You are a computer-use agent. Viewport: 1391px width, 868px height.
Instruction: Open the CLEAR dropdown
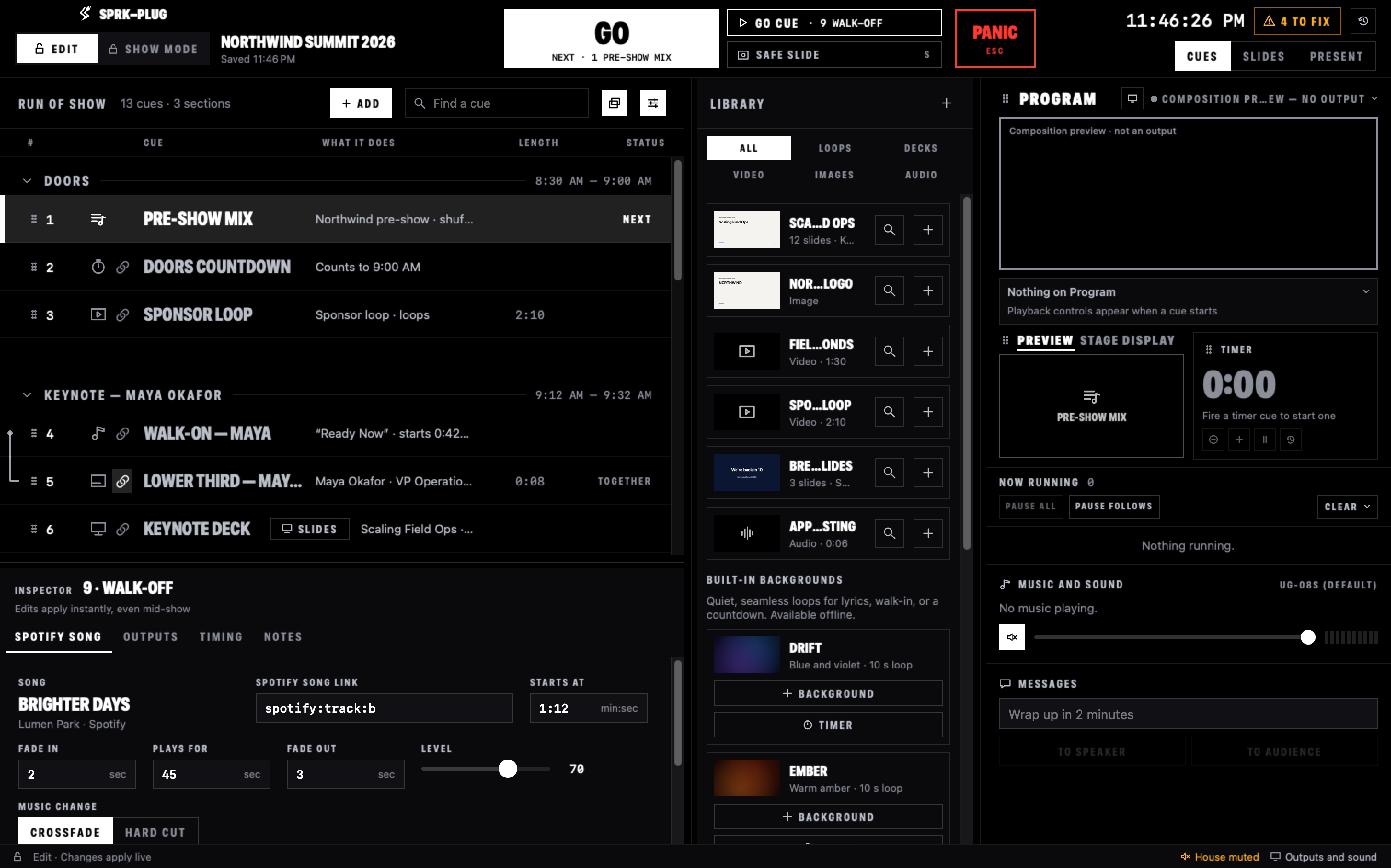tap(1347, 507)
